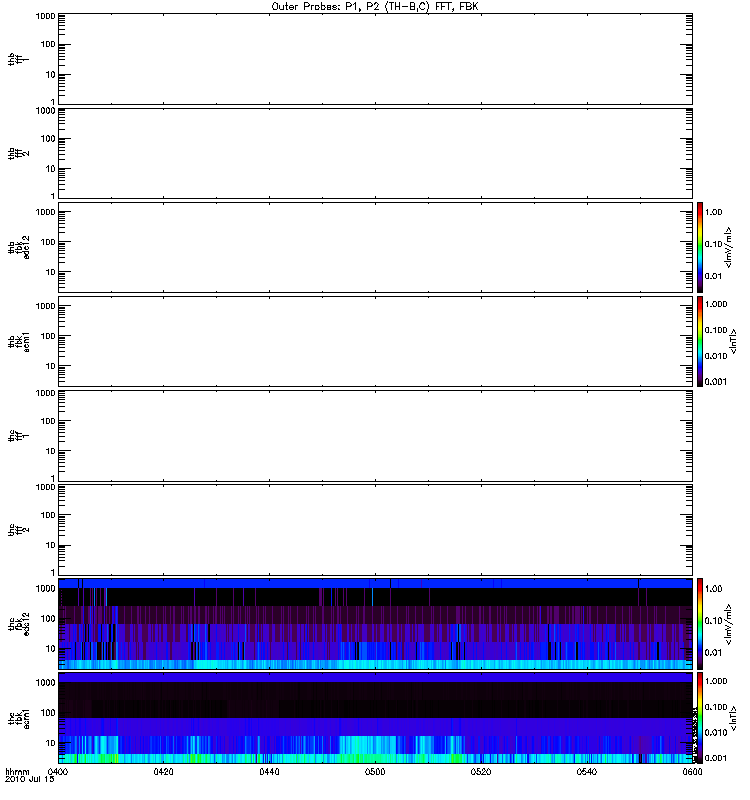Click the thc fbk scm1 spectrogram

coord(376,718)
